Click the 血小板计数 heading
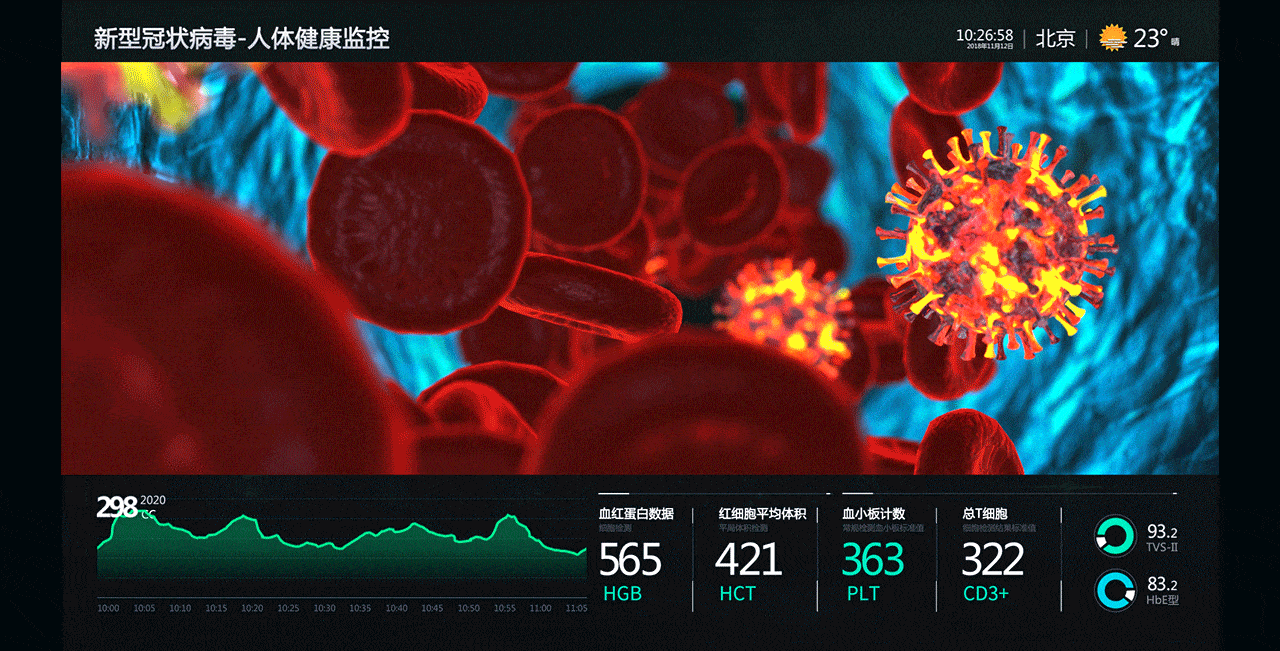The image size is (1280, 651). point(874,514)
